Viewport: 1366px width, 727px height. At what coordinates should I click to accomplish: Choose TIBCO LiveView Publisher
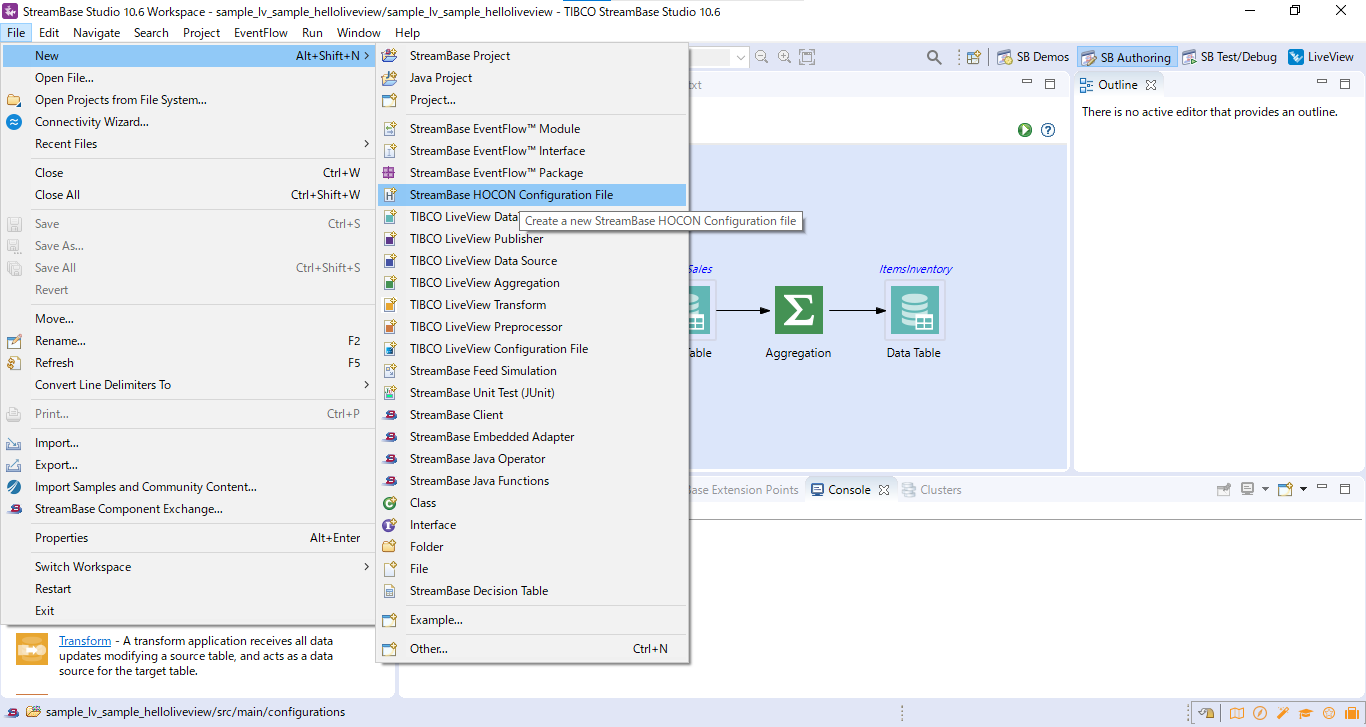(532, 239)
